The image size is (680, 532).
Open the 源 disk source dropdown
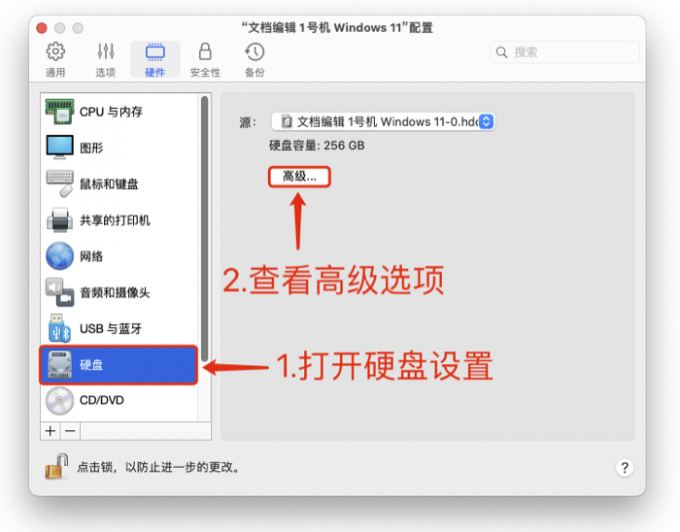383,121
